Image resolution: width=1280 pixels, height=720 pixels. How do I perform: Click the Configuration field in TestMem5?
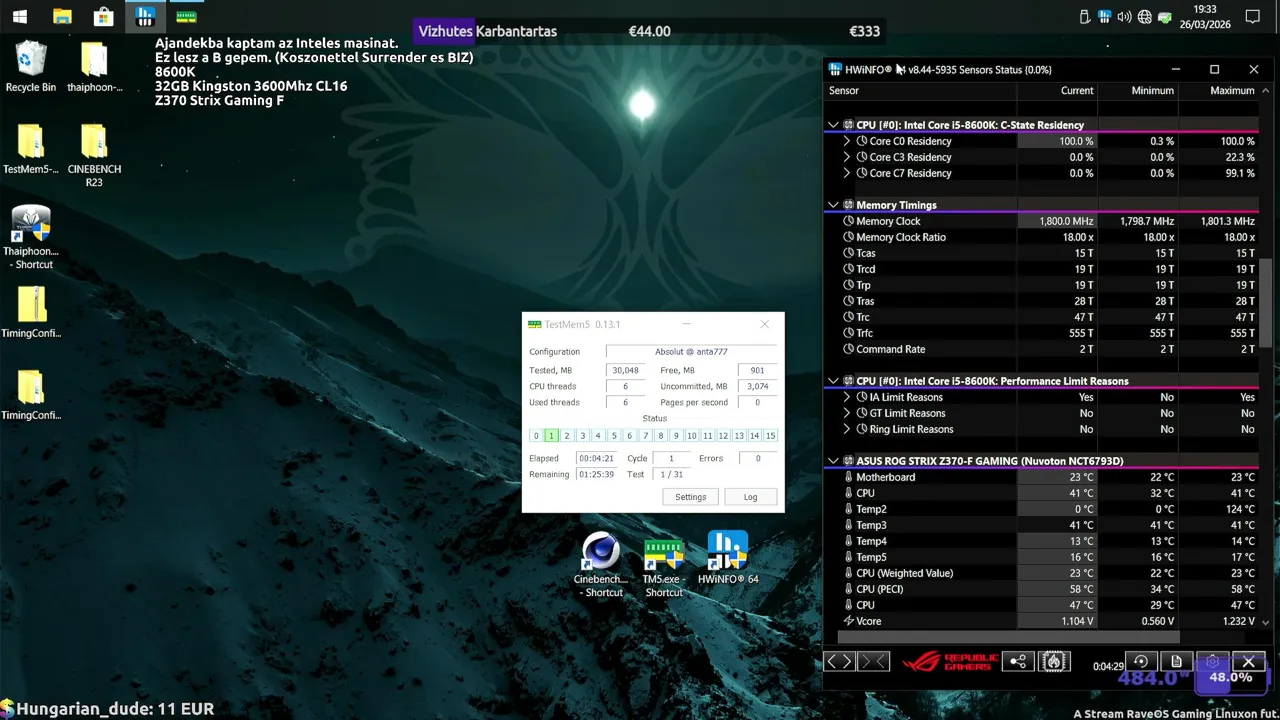tap(691, 352)
